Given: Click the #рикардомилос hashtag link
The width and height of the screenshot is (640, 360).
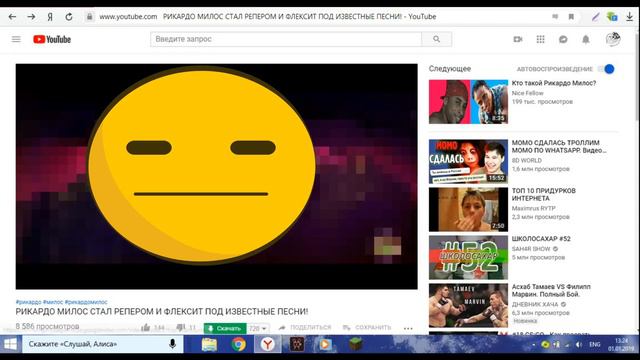Looking at the screenshot, I should point(86,302).
